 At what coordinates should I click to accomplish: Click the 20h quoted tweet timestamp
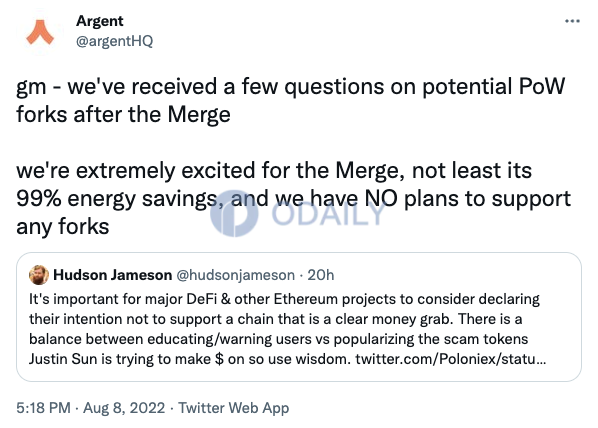(321, 275)
